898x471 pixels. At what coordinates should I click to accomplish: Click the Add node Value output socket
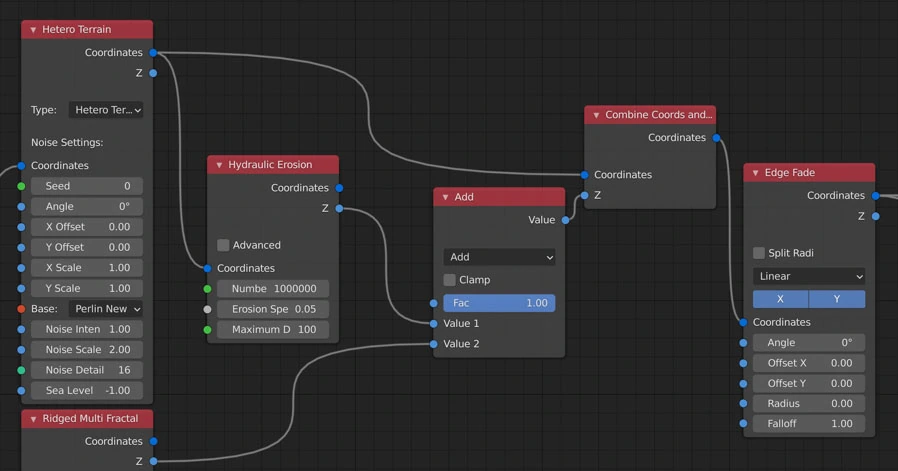[565, 220]
